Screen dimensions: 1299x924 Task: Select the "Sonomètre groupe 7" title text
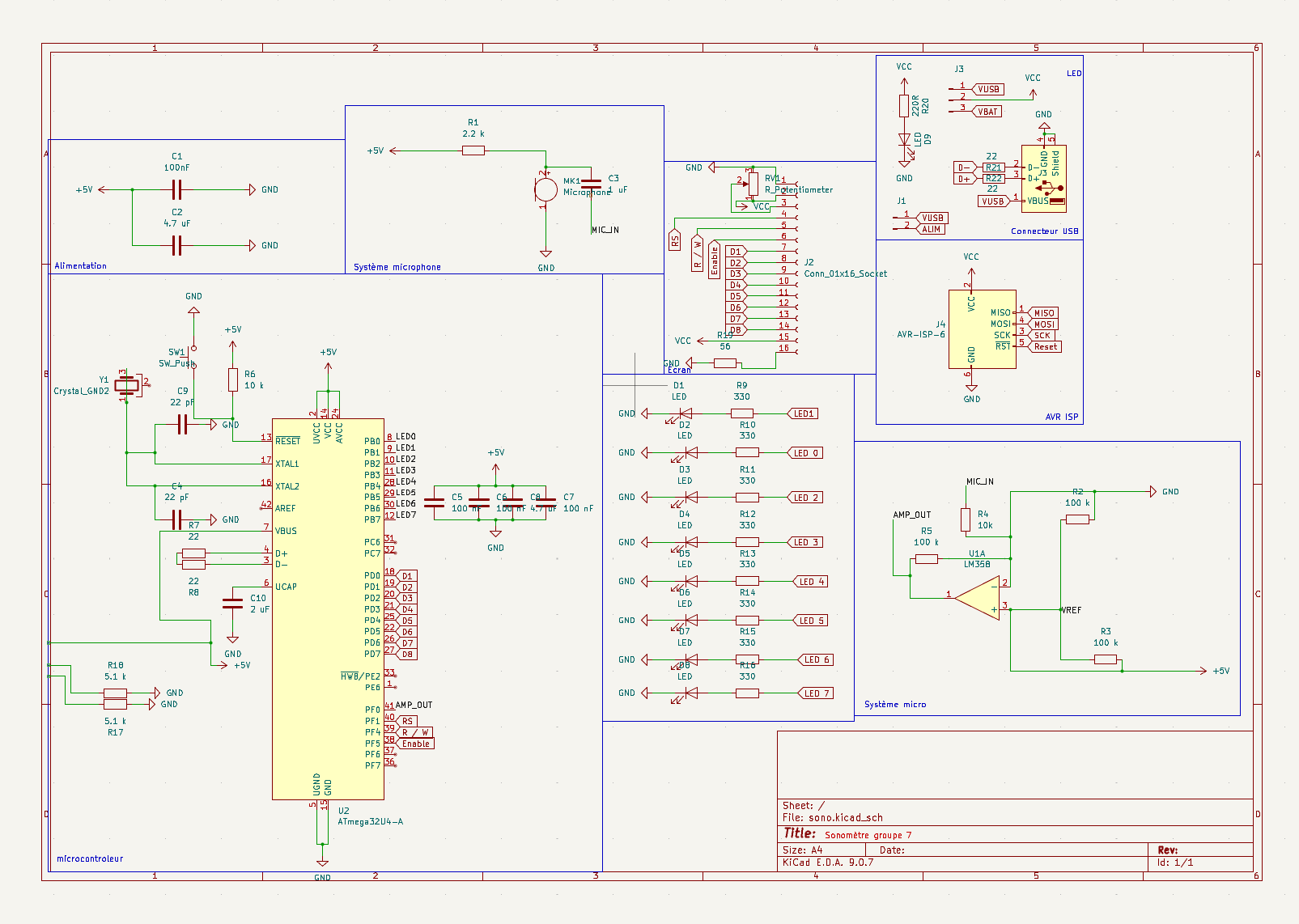868,835
